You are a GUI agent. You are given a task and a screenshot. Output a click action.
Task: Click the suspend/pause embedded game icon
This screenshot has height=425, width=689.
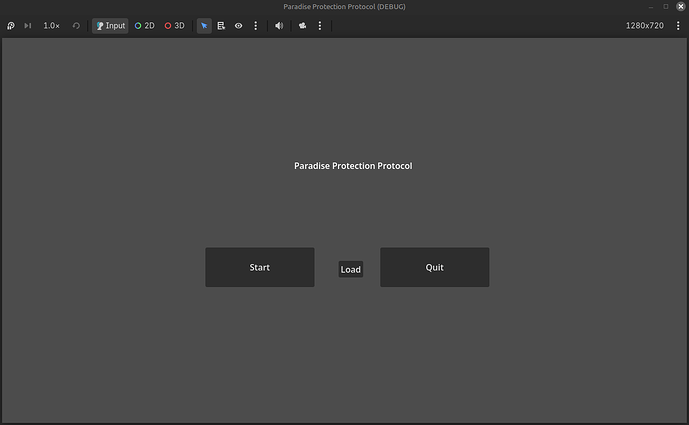pos(11,26)
